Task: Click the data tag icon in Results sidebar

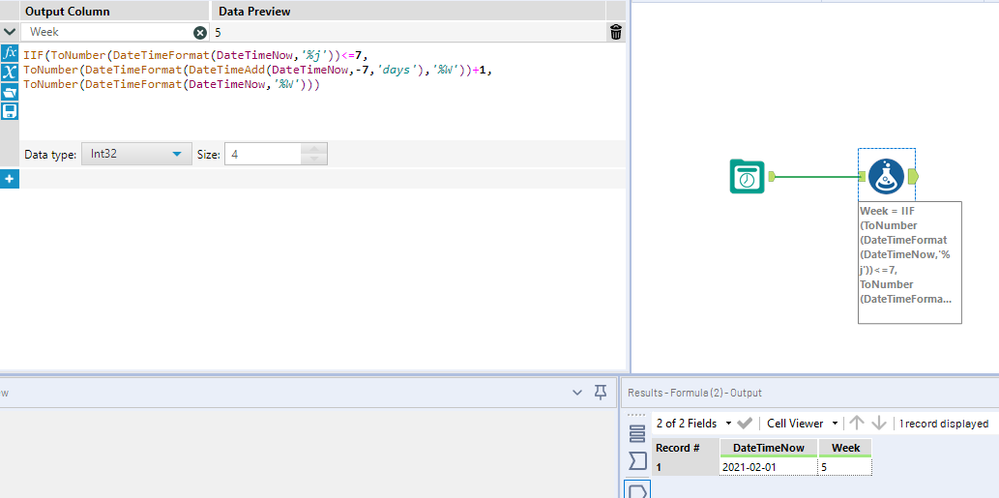Action: pyautogui.click(x=637, y=489)
